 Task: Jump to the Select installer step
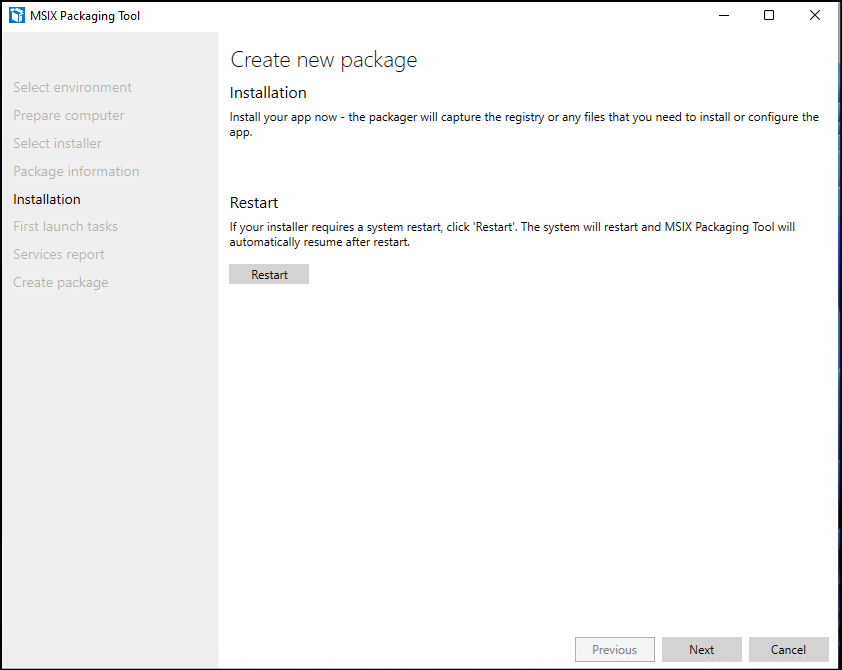pos(57,144)
